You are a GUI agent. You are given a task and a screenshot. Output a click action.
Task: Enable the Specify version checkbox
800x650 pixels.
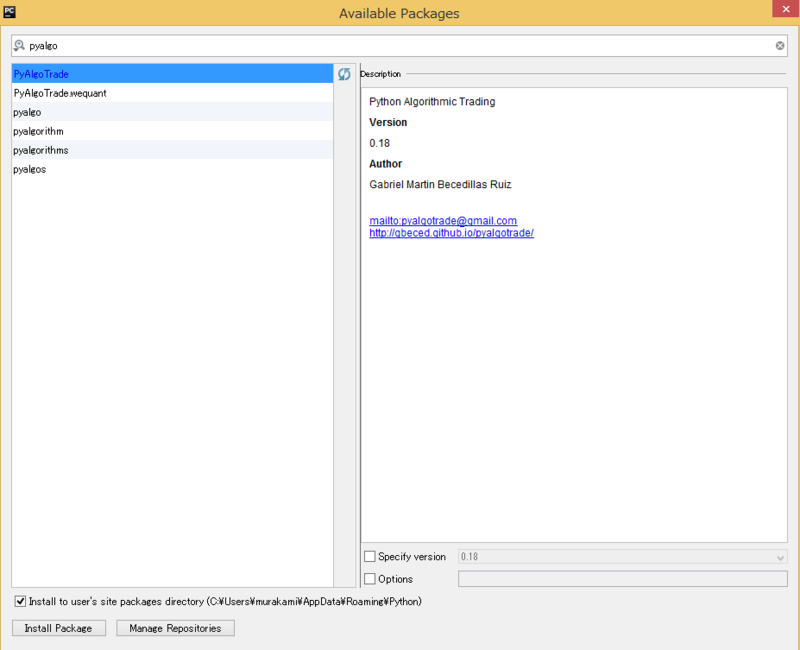(370, 556)
